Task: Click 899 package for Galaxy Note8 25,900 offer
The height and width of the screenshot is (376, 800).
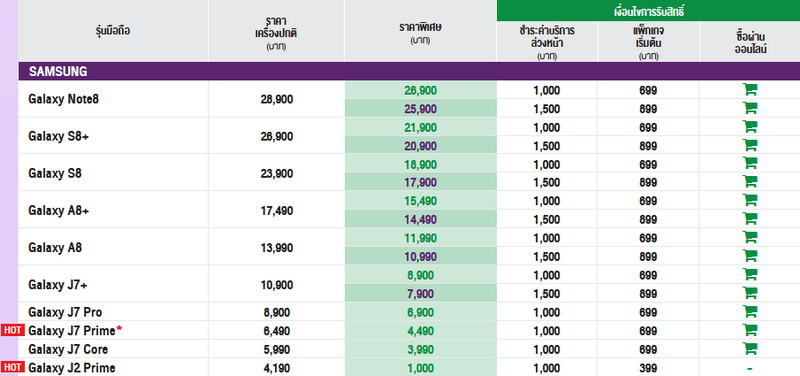Action: click(x=648, y=109)
